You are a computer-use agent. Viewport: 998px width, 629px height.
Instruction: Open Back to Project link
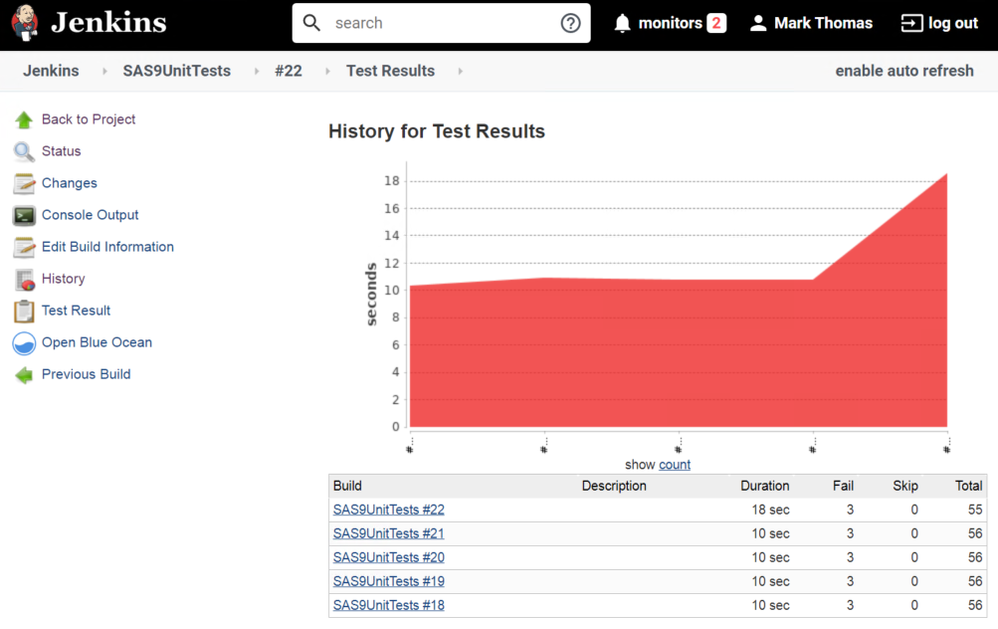[88, 119]
